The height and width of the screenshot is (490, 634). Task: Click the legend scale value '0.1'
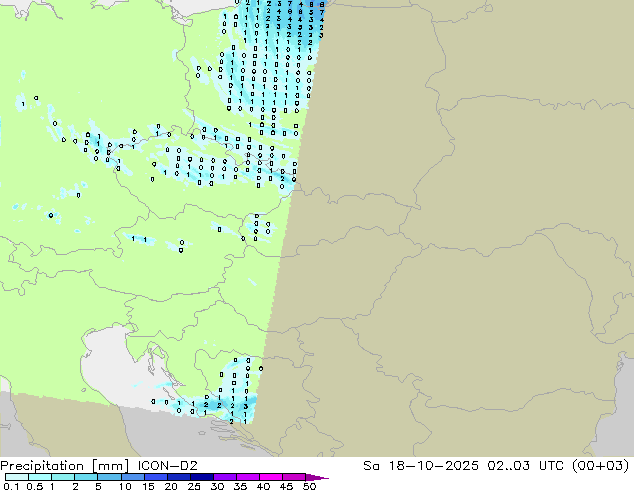coord(11,486)
